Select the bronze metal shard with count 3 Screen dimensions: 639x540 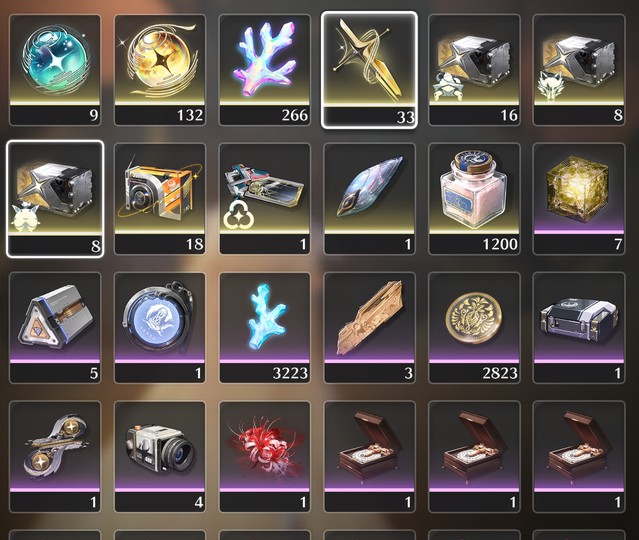click(369, 328)
